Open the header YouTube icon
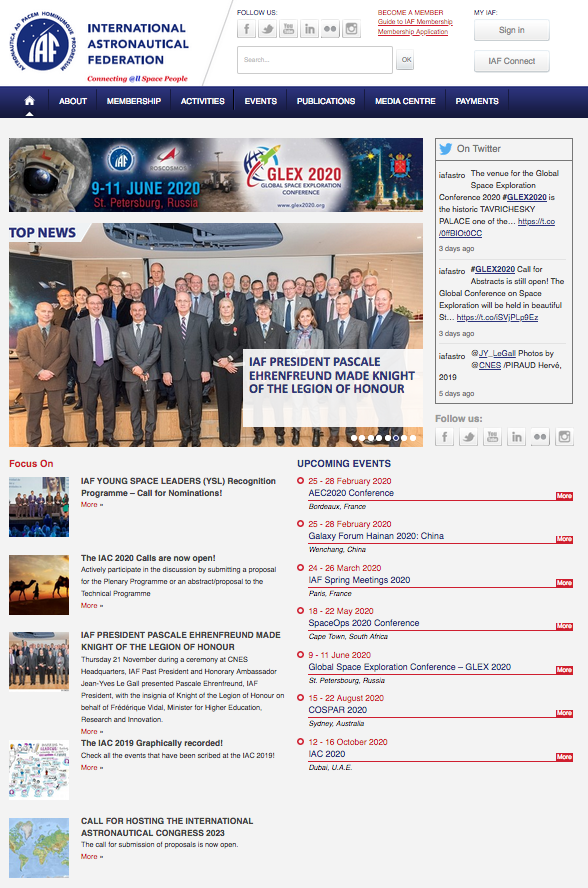This screenshot has width=588, height=888. pos(288,29)
